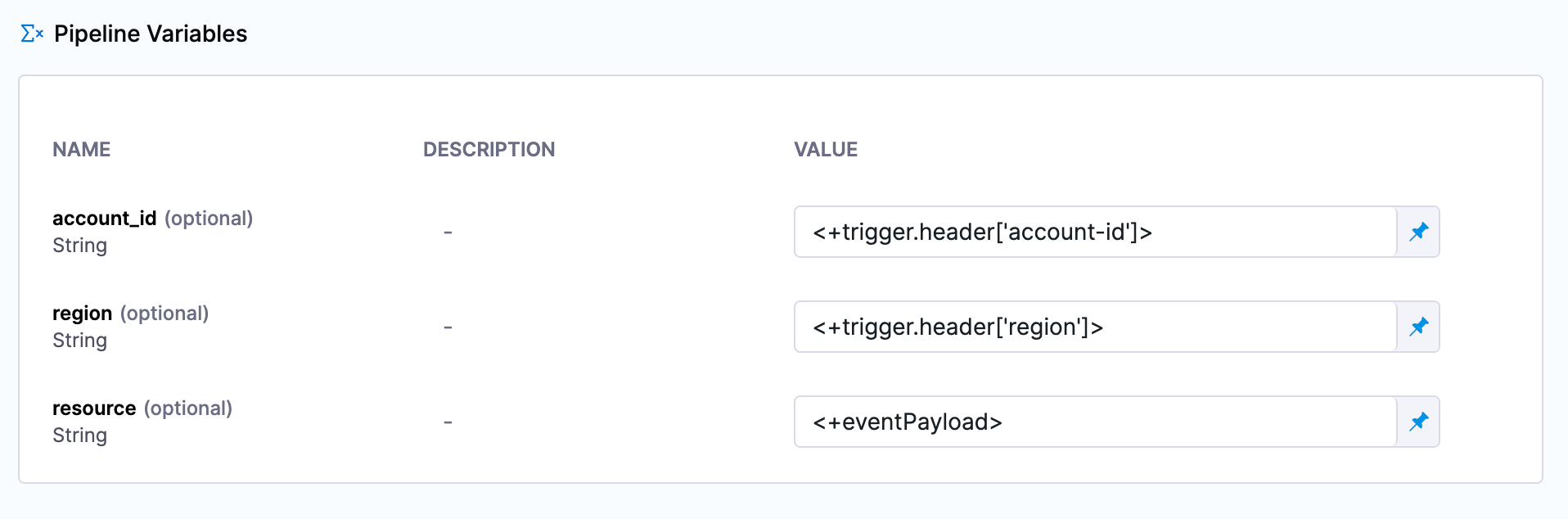Focus the account_id trigger header value field
This screenshot has height=519, width=1568.
1094,232
